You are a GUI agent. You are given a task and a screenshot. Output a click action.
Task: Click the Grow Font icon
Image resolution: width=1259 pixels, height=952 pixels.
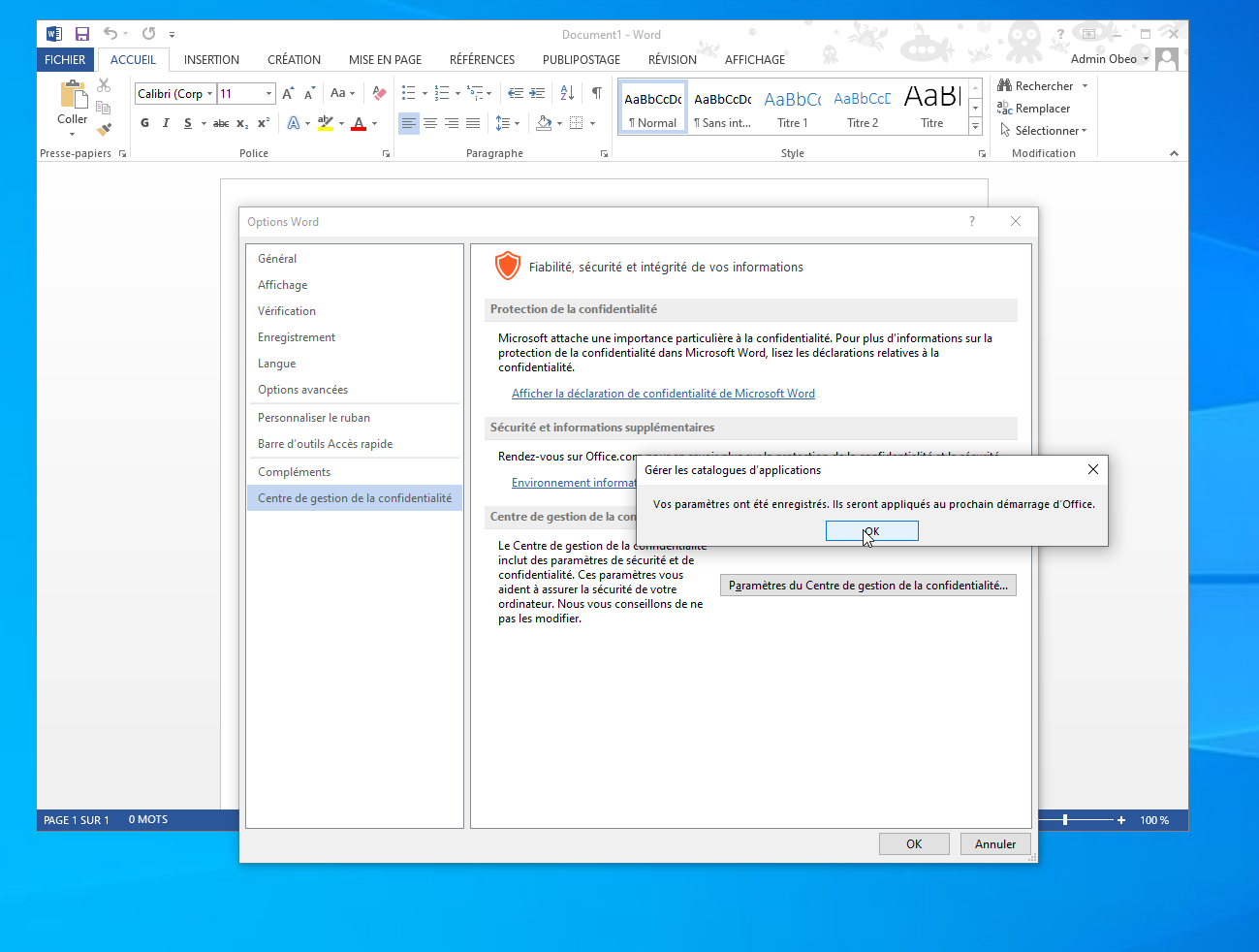pyautogui.click(x=288, y=94)
